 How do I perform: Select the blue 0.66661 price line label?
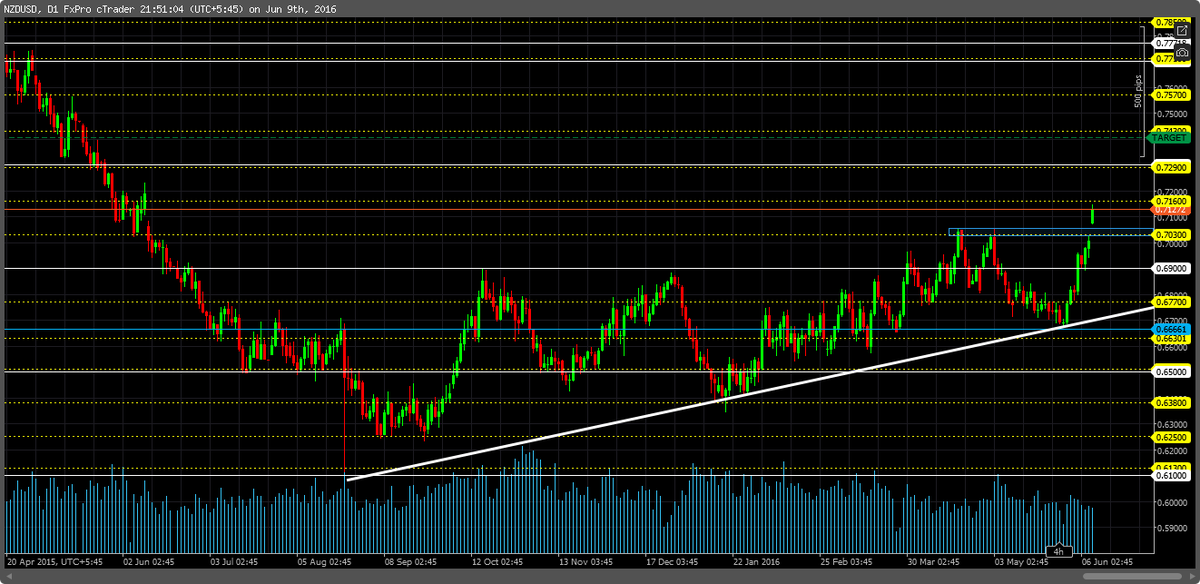pos(1171,328)
